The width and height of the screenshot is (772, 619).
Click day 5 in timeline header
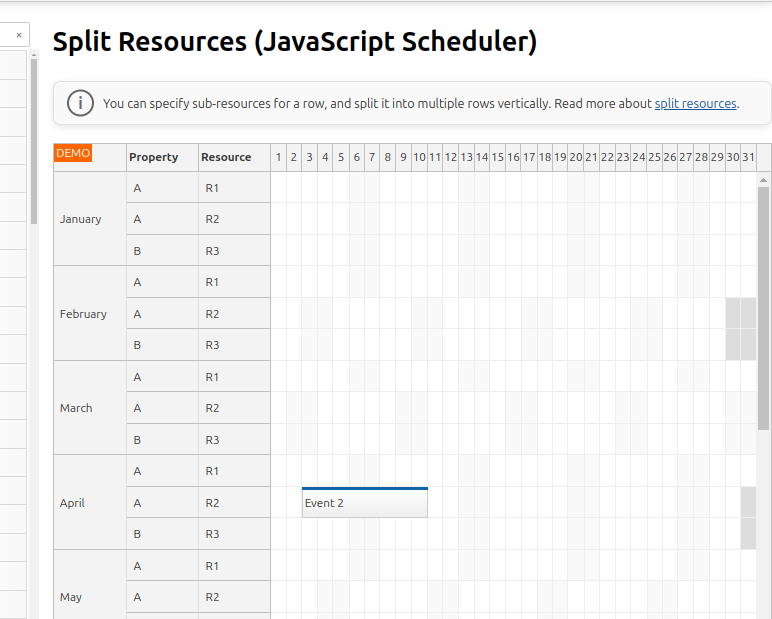[341, 157]
